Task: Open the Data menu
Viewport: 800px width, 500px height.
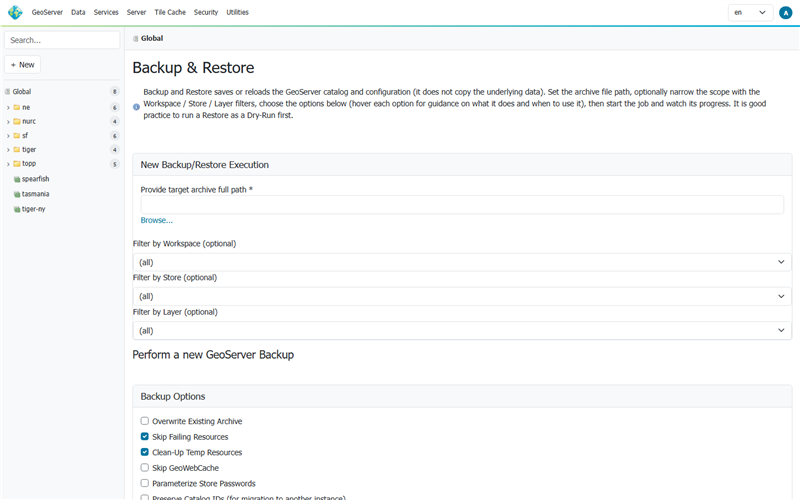Action: [78, 12]
